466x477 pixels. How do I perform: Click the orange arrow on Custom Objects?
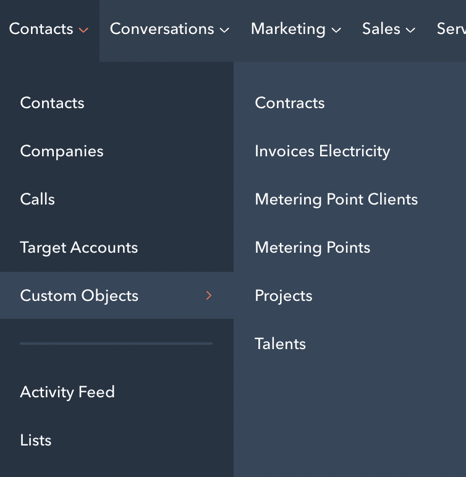209,295
